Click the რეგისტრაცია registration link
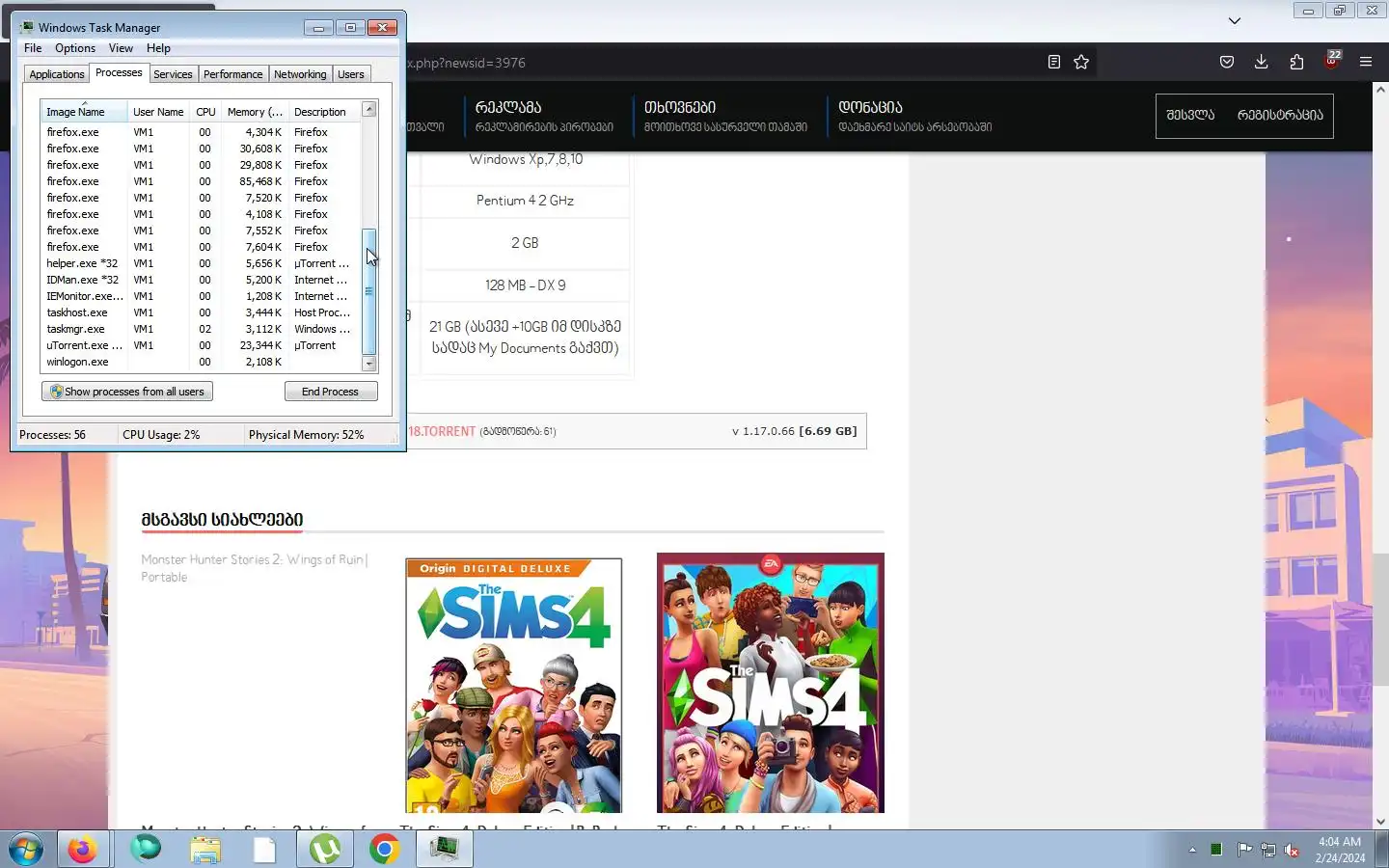The width and height of the screenshot is (1389, 868). 1280,115
